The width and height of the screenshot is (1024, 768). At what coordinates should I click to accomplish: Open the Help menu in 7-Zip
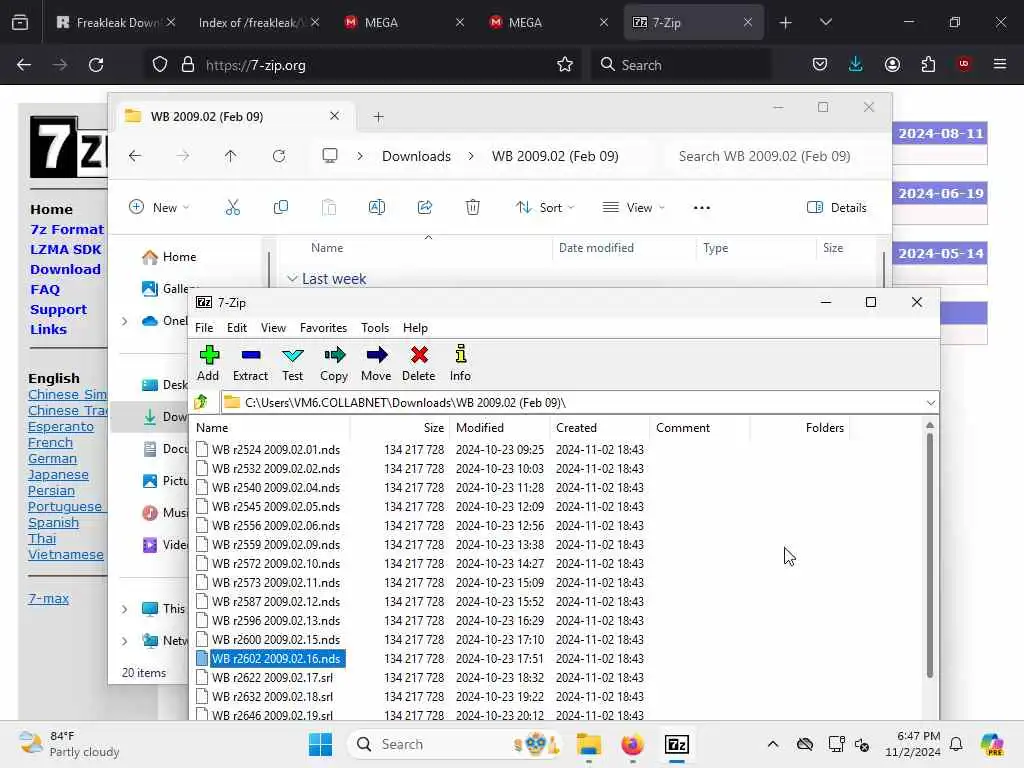point(415,328)
